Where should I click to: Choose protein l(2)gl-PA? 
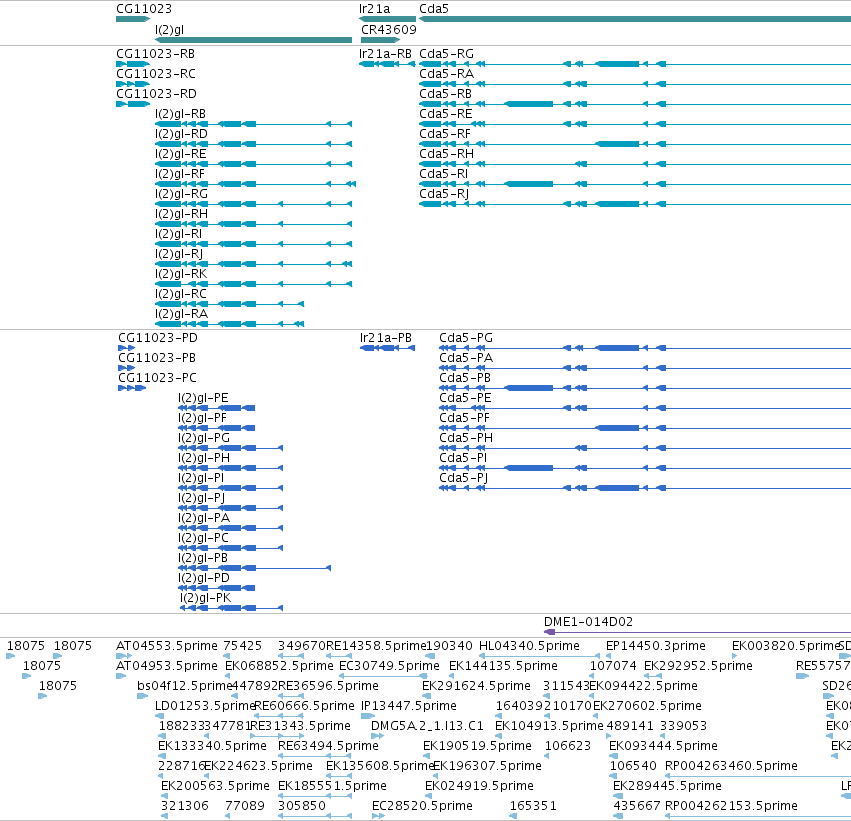click(x=204, y=518)
